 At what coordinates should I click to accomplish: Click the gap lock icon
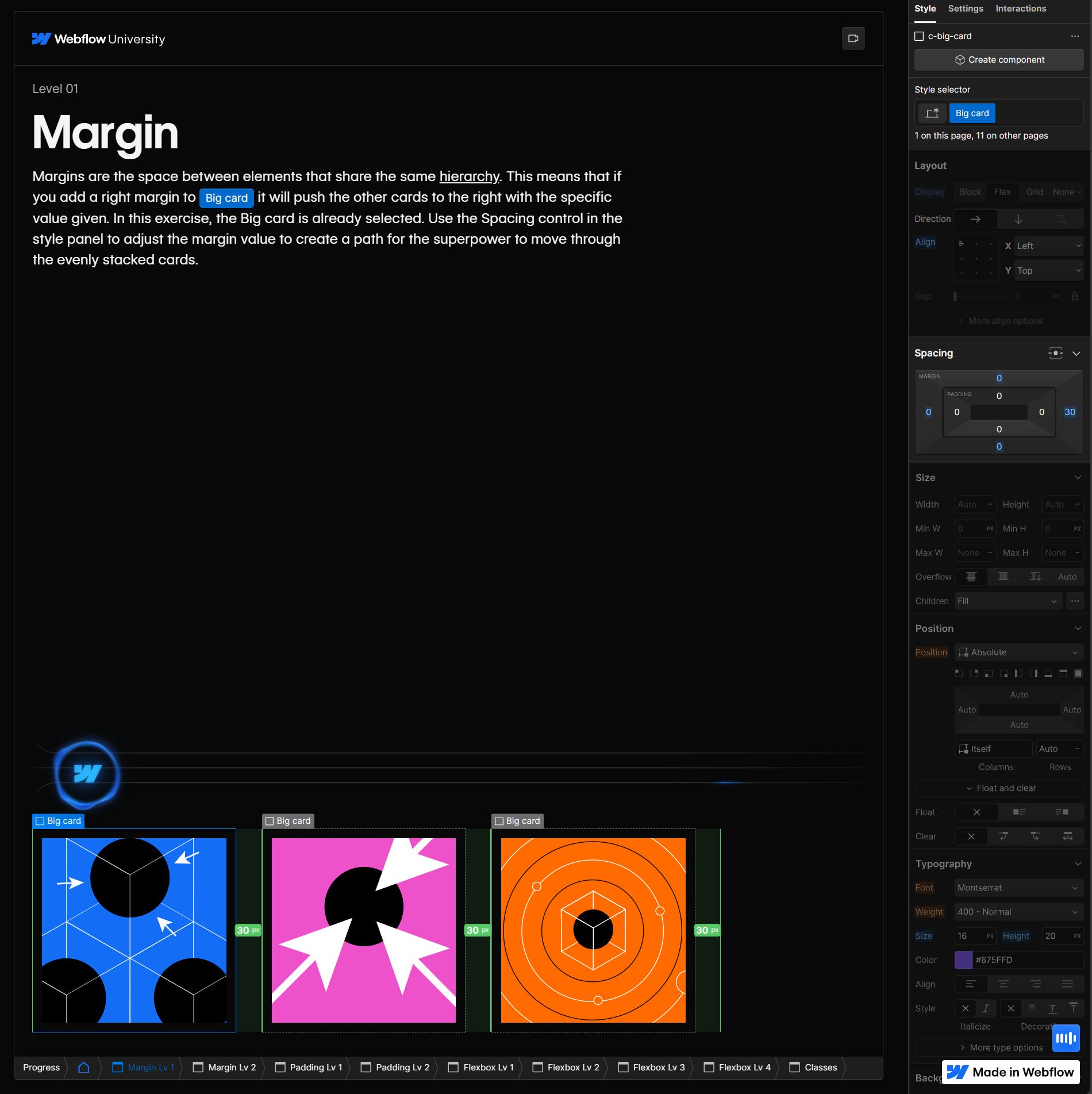click(x=1074, y=297)
